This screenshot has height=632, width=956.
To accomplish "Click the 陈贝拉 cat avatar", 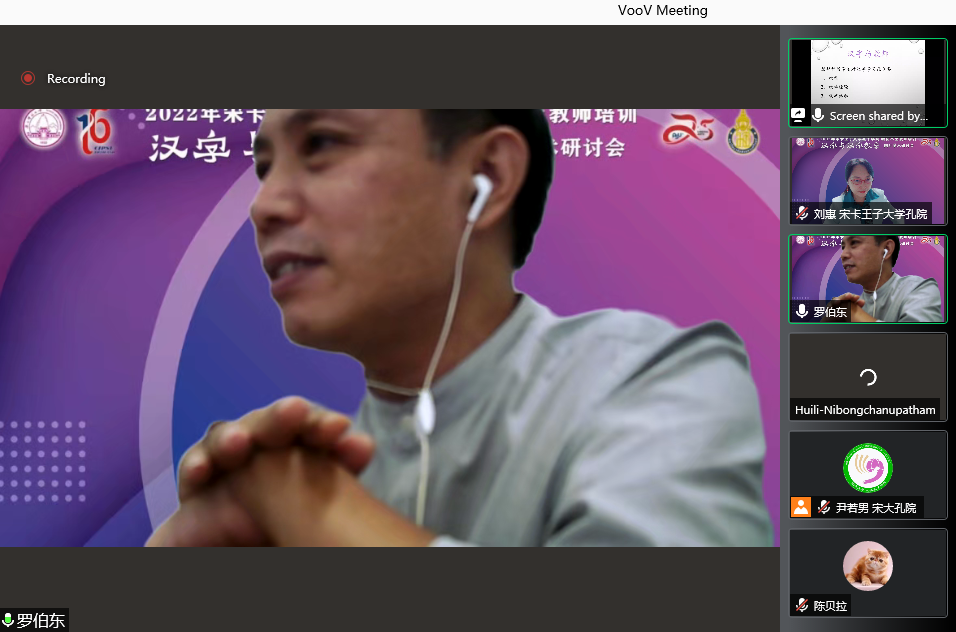I will pyautogui.click(x=868, y=566).
